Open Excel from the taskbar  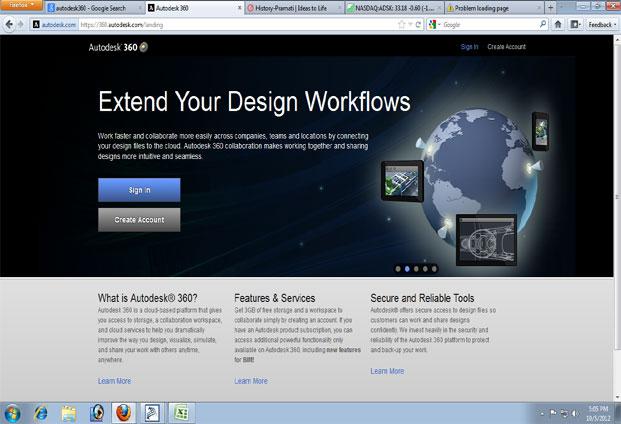click(x=181, y=413)
